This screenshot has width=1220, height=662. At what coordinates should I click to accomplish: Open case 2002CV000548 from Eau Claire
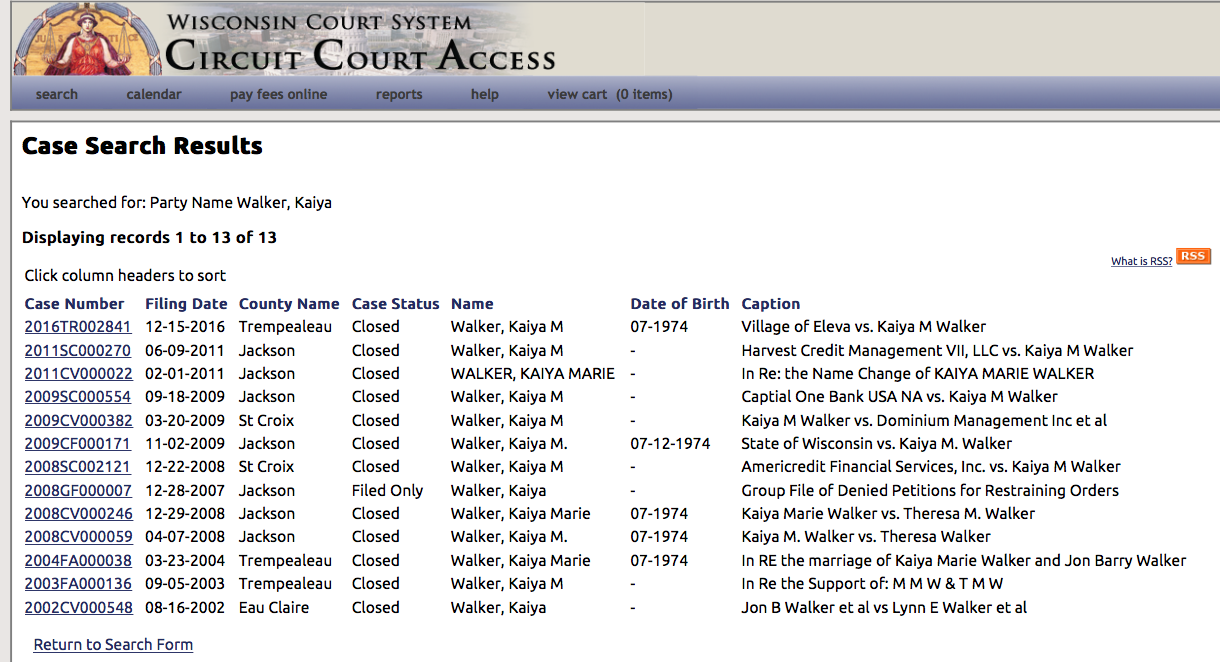(x=78, y=608)
